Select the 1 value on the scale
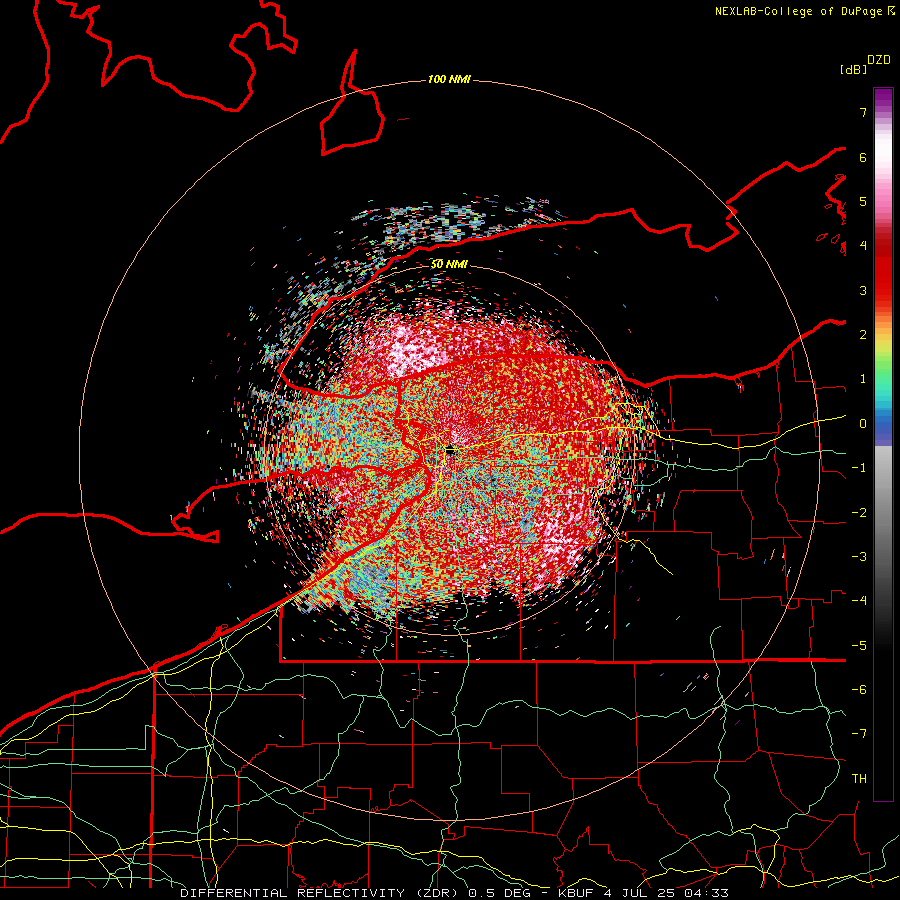 point(863,379)
